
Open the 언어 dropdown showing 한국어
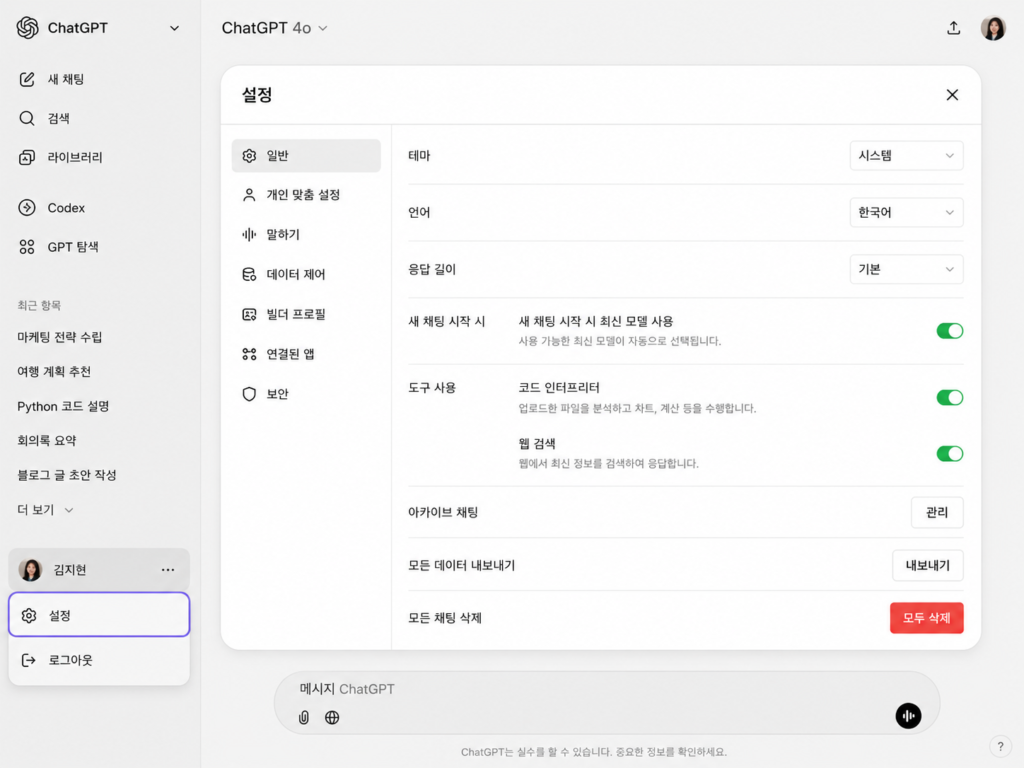pyautogui.click(x=906, y=212)
